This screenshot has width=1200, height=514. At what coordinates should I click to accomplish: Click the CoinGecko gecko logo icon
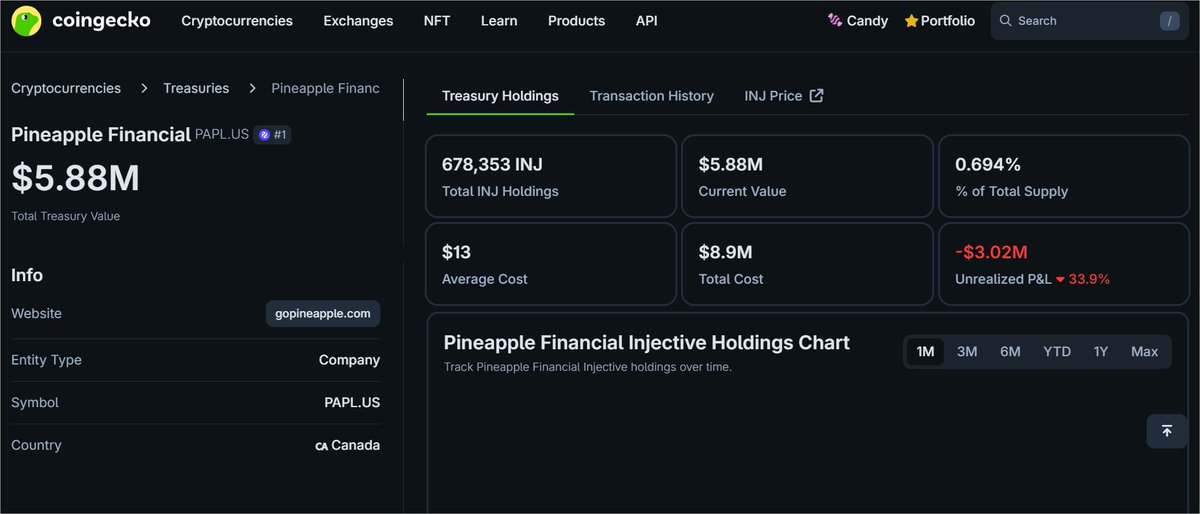tap(26, 20)
